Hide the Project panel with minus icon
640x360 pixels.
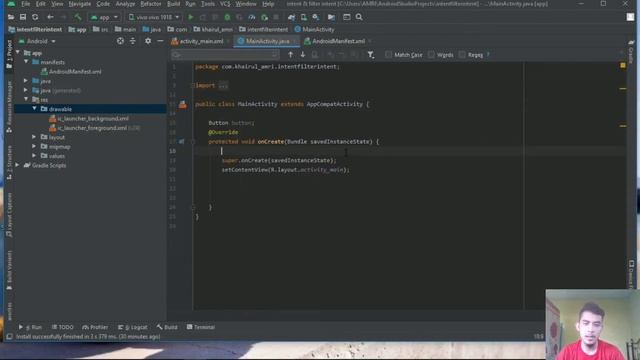(x=160, y=41)
